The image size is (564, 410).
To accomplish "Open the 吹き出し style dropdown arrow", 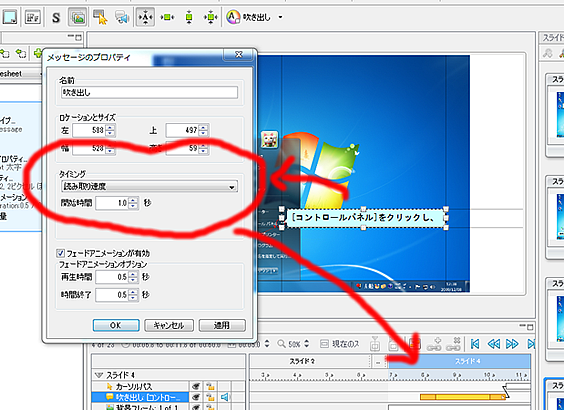I will pos(280,17).
